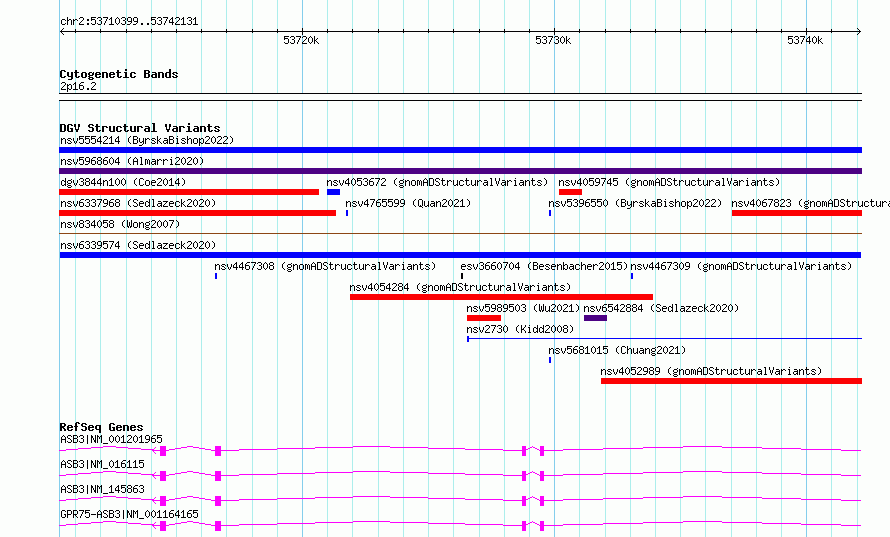The height and width of the screenshot is (537, 890).
Task: Click the chr2:53710399..53742131 coordinate text
Action: click(129, 22)
